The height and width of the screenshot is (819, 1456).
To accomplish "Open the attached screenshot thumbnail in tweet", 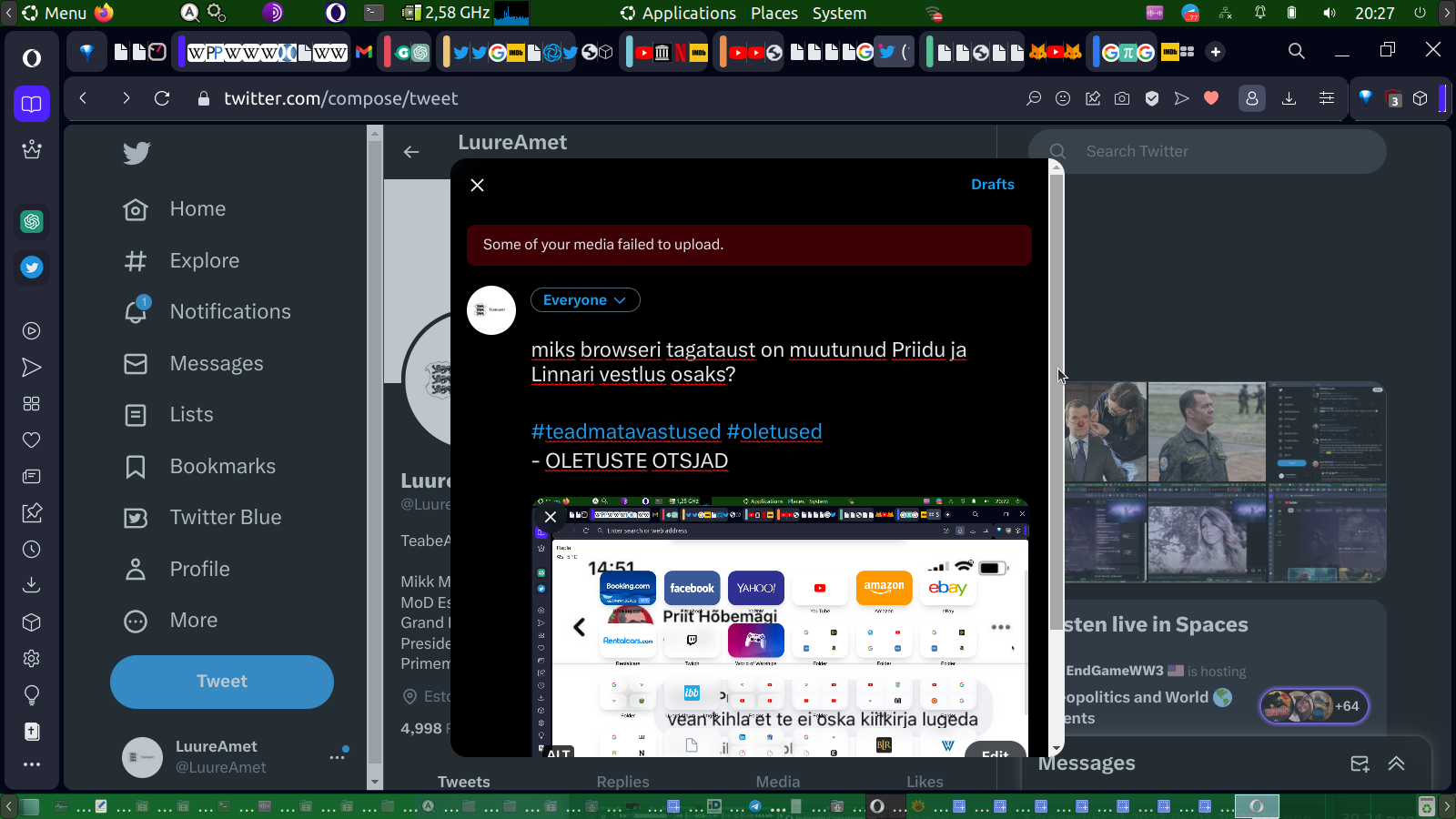I will [780, 628].
